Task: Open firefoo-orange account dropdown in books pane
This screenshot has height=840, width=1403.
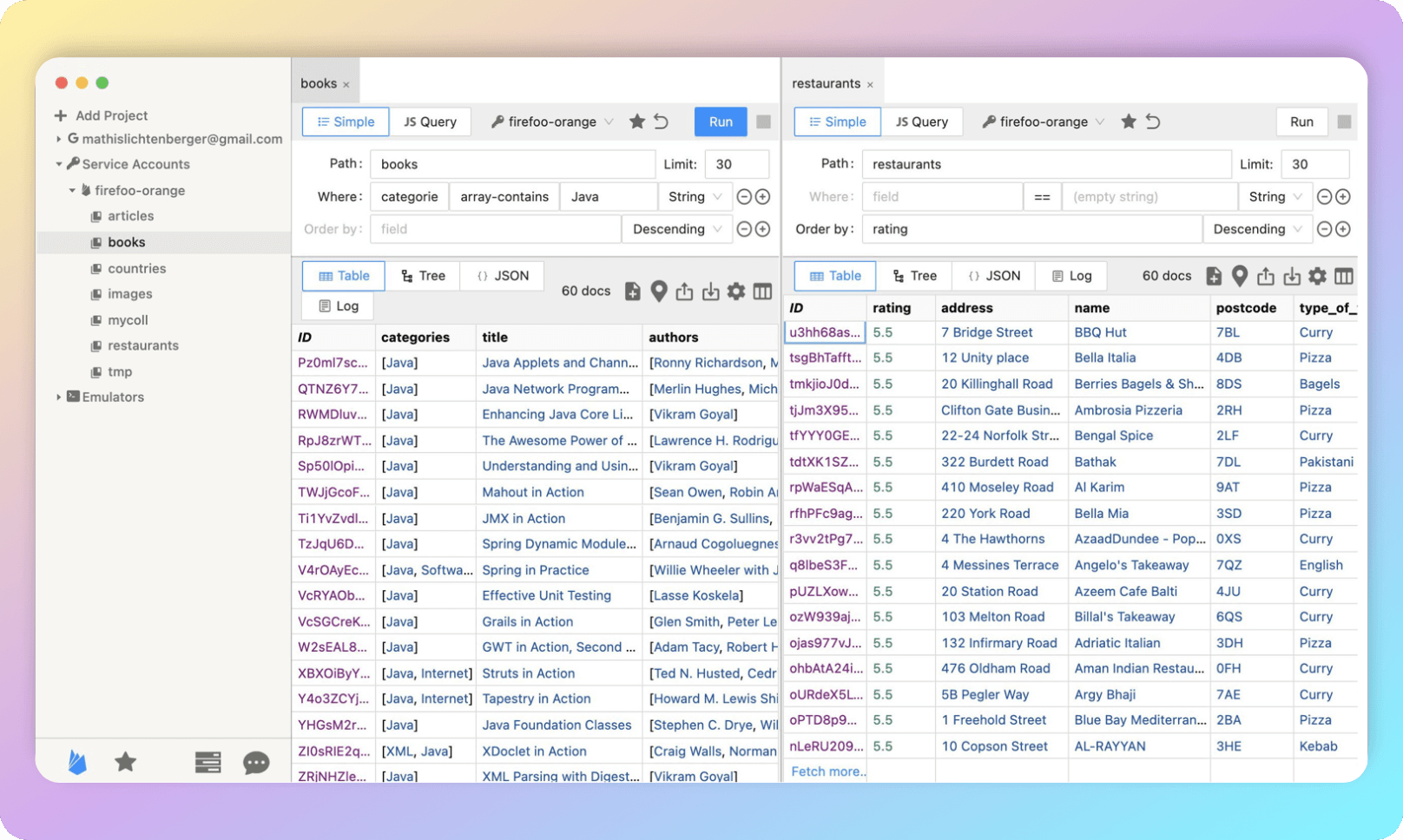Action: (x=552, y=121)
